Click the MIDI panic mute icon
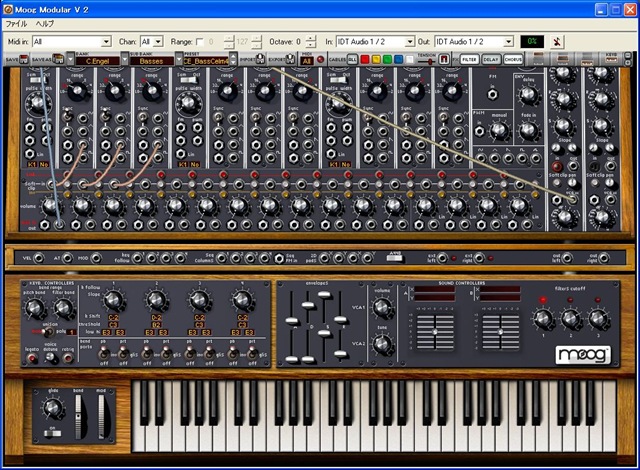 (x=557, y=42)
